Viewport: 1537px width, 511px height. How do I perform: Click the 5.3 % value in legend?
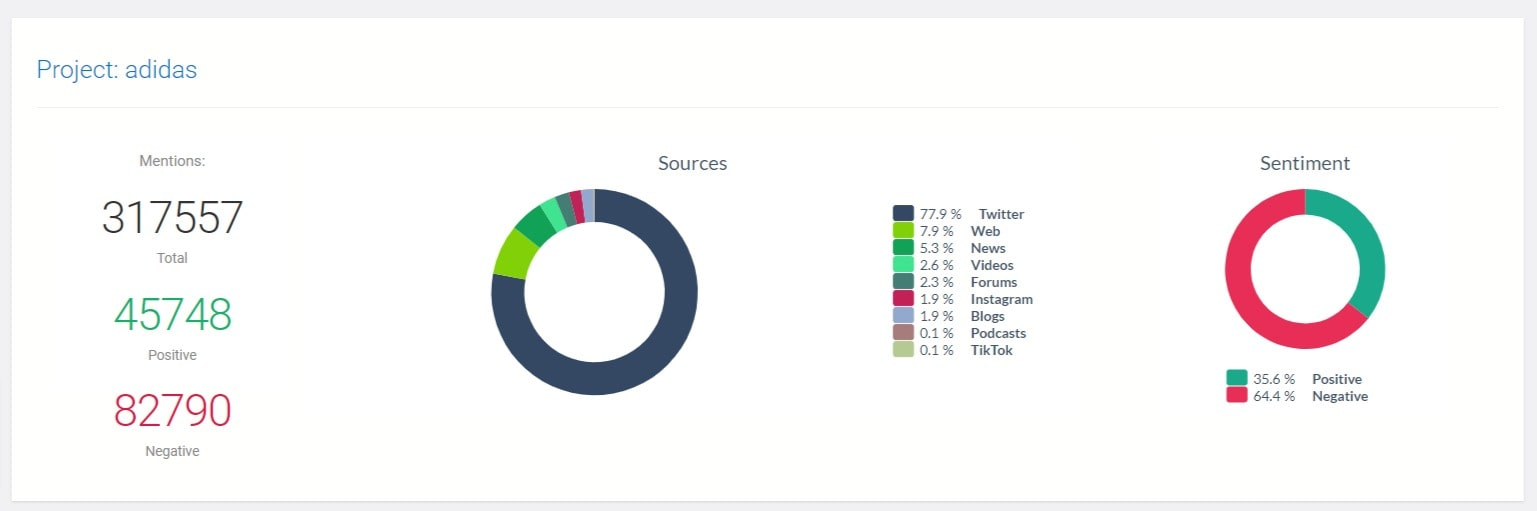click(x=936, y=248)
